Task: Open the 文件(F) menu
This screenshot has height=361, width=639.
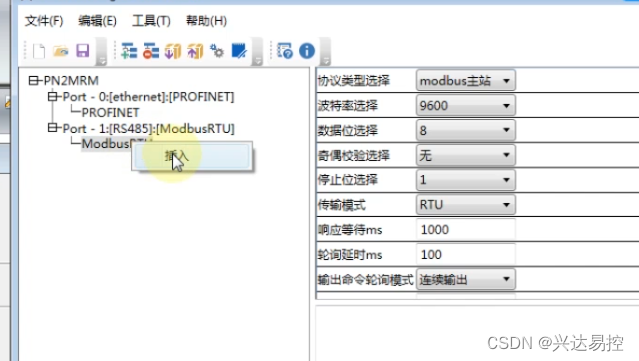Action: (44, 21)
